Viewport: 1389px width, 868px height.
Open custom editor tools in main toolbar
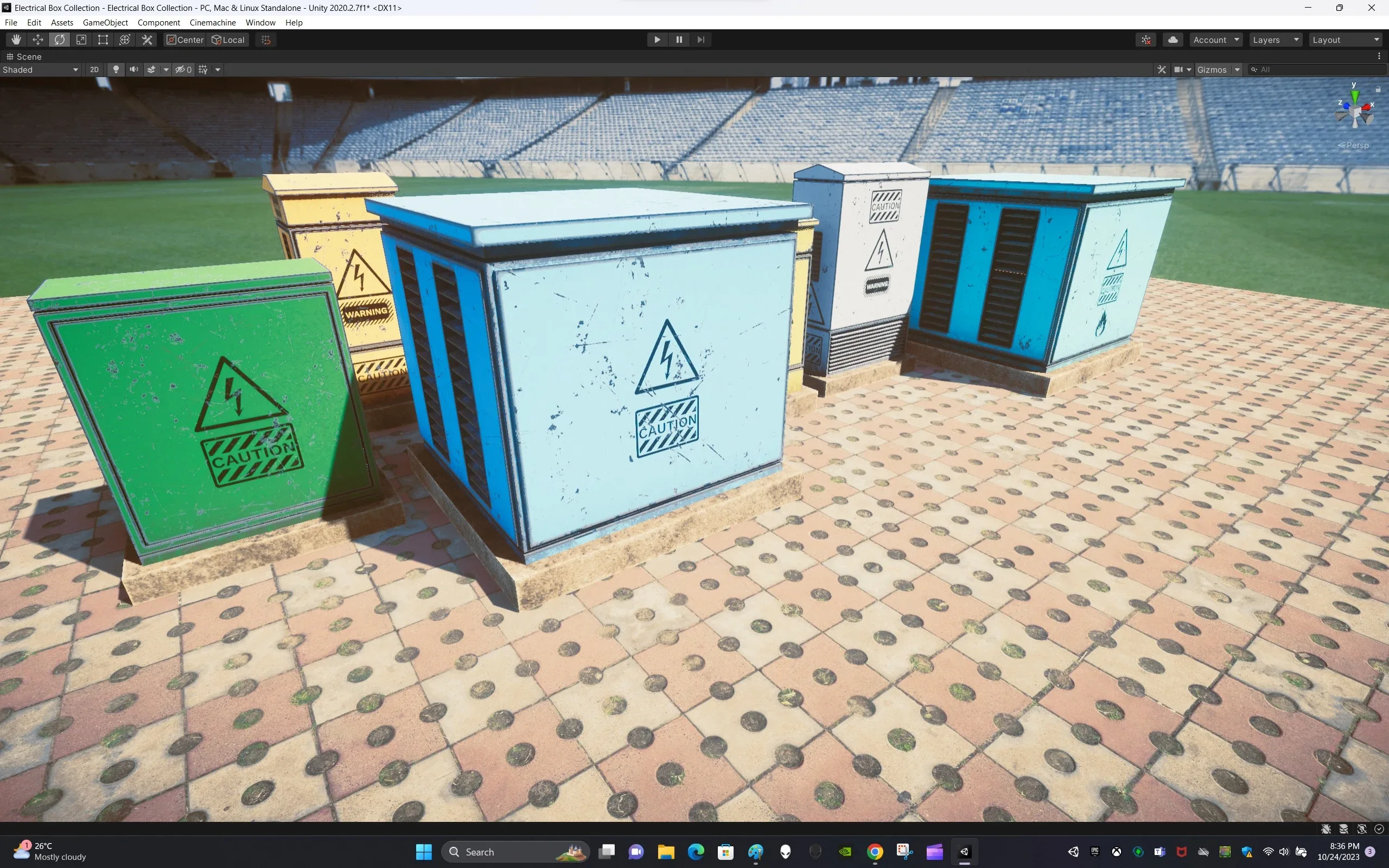pyautogui.click(x=147, y=40)
